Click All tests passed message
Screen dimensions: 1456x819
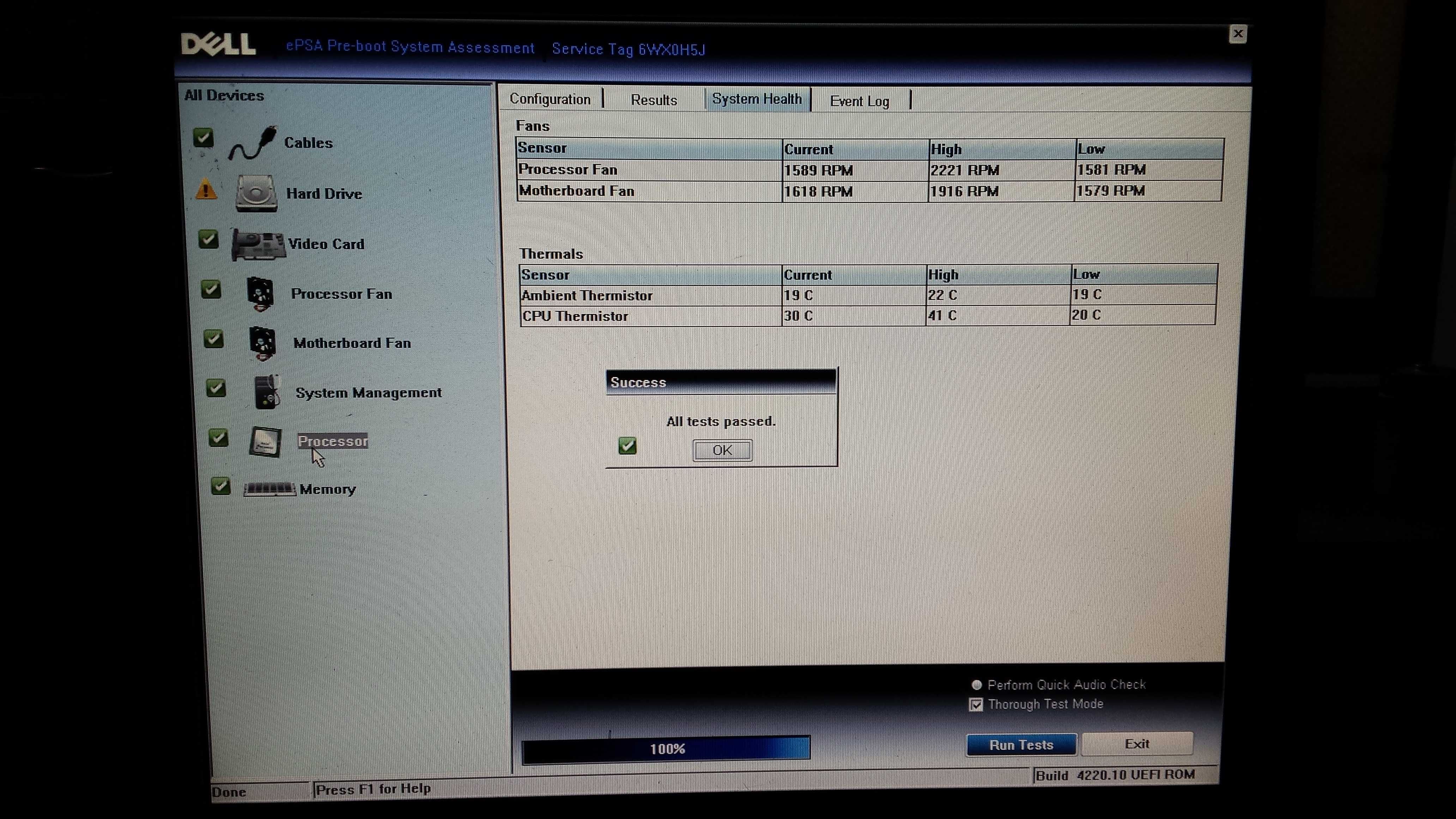[721, 421]
